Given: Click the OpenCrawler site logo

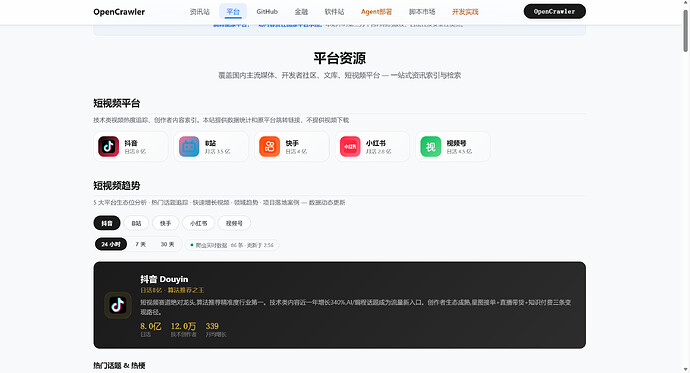Looking at the screenshot, I should [x=119, y=12].
